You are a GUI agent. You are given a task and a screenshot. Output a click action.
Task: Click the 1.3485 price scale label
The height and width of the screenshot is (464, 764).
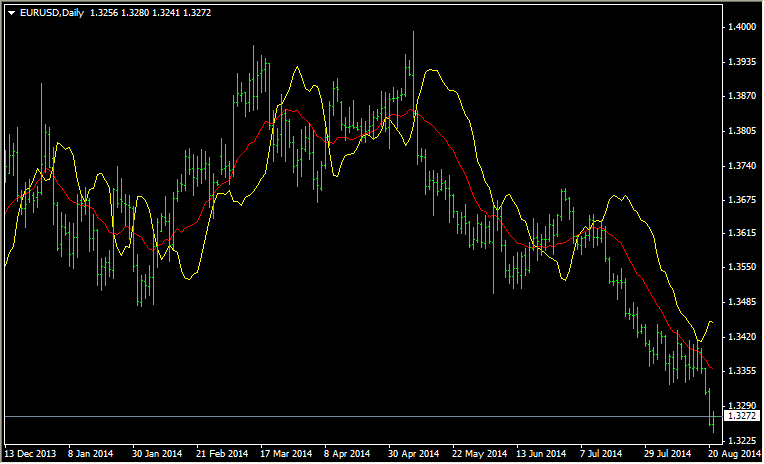click(744, 302)
